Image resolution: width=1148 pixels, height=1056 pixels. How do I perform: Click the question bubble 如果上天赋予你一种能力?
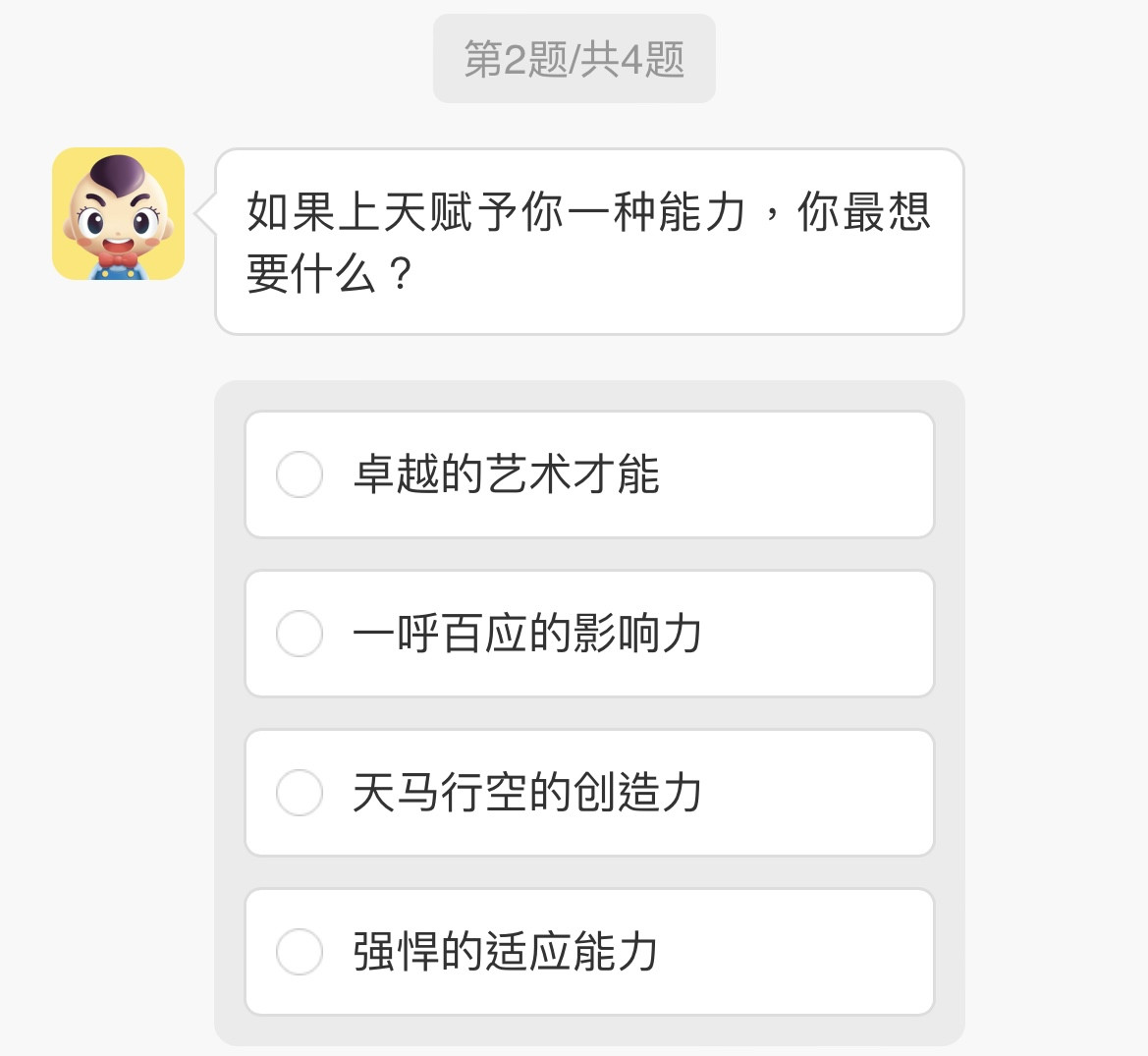click(x=589, y=212)
